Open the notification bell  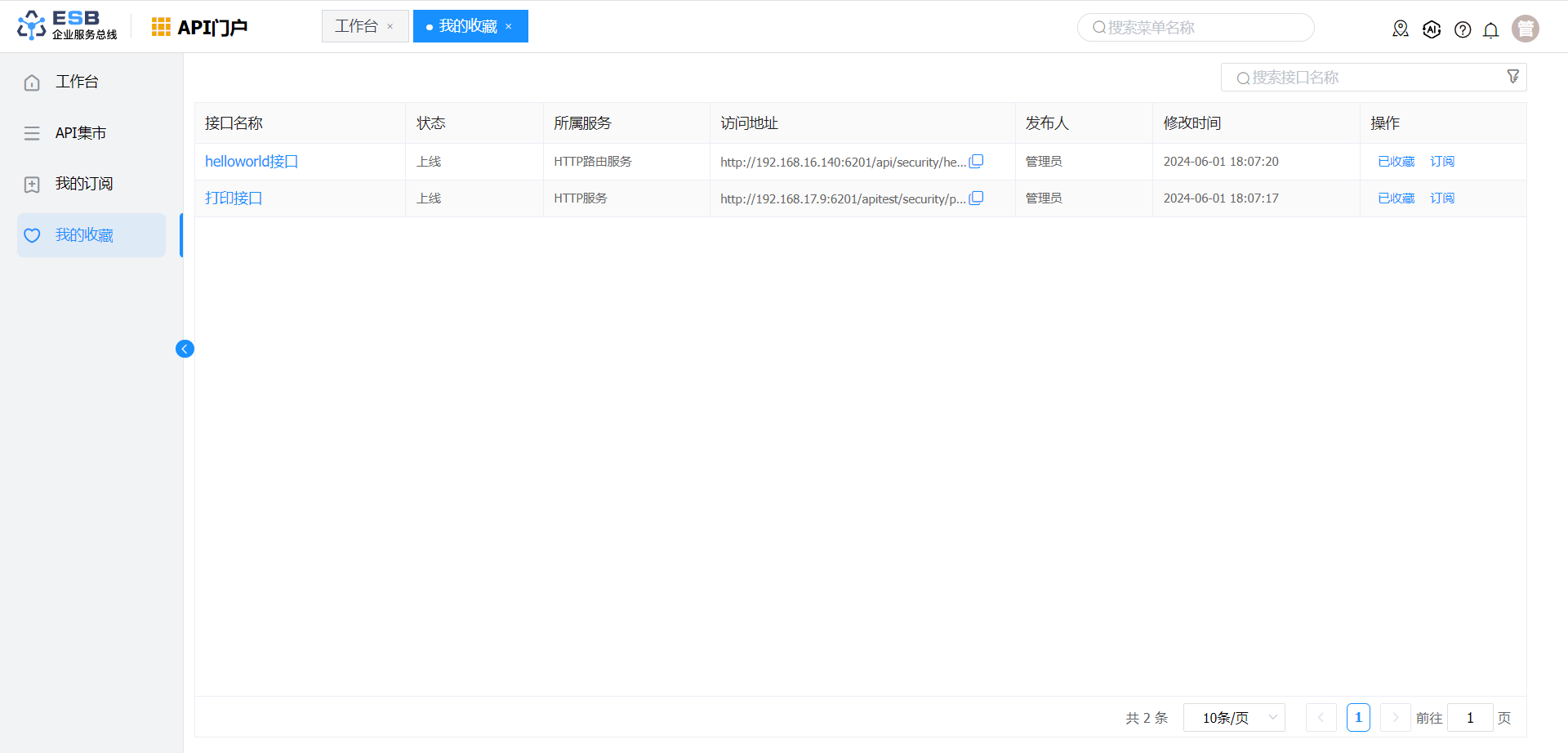pyautogui.click(x=1490, y=30)
